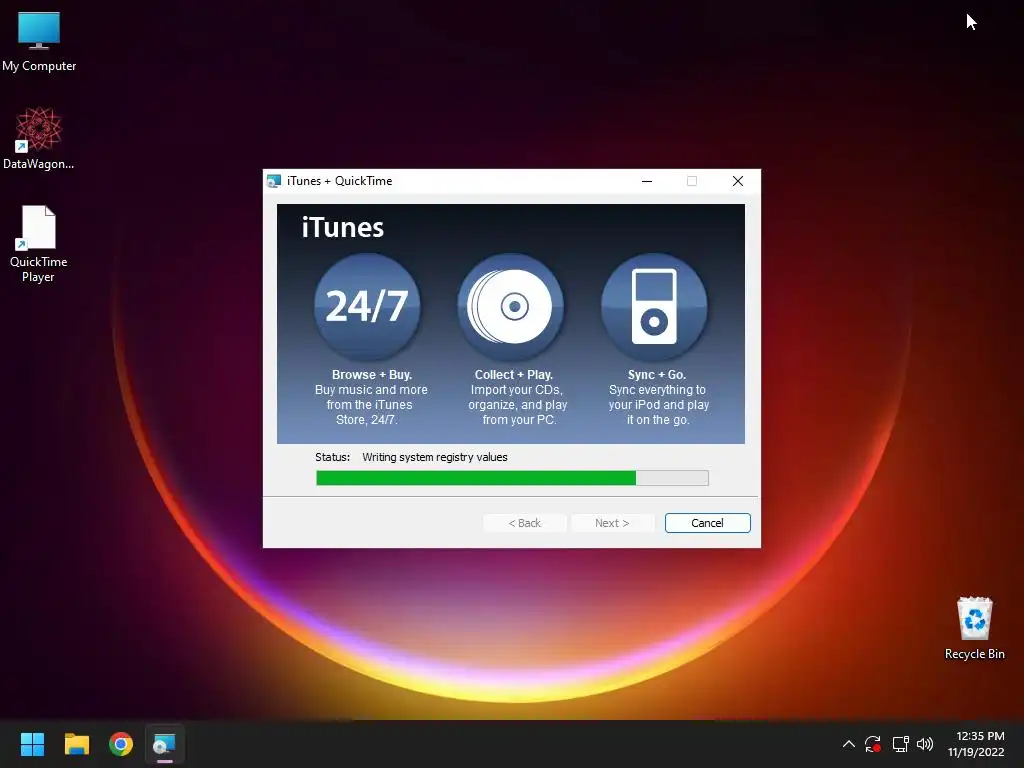
Task: Click the iTunes heading in the banner
Action: point(343,228)
